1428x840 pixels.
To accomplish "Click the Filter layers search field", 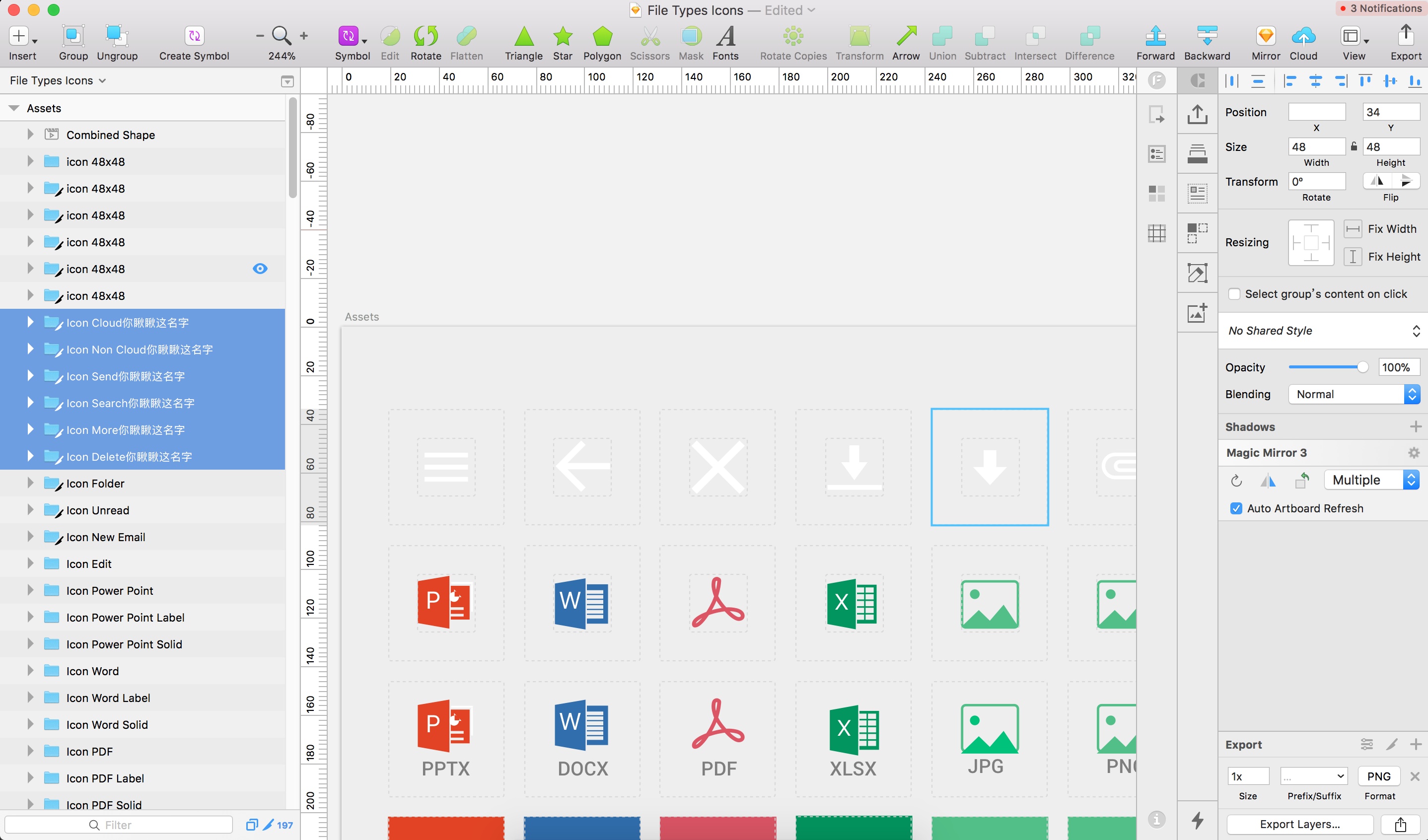I will 119,825.
